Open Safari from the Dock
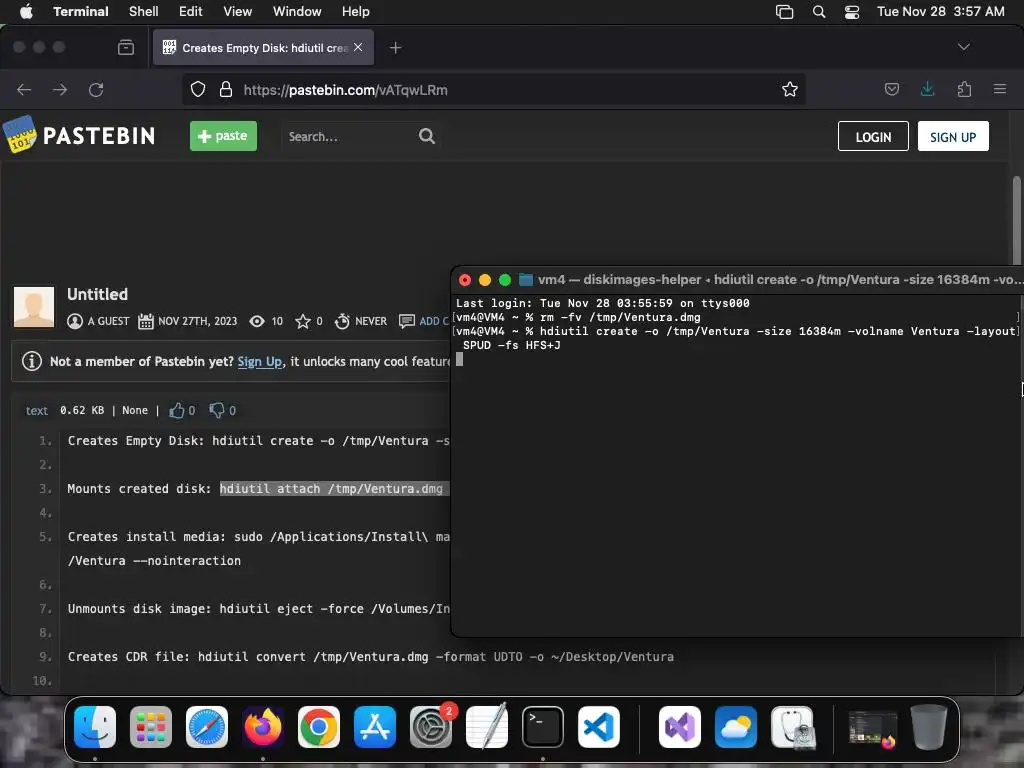The image size is (1024, 768). pos(207,727)
